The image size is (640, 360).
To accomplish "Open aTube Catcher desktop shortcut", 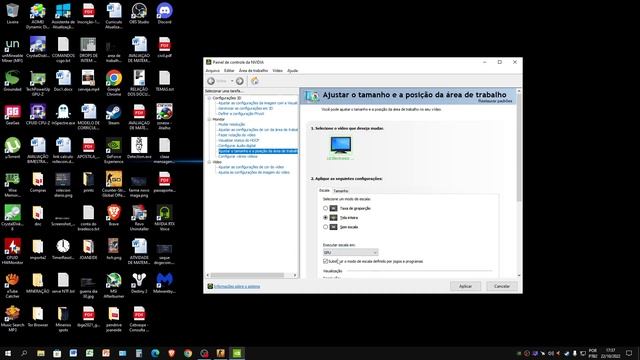I will click(x=12, y=285).
